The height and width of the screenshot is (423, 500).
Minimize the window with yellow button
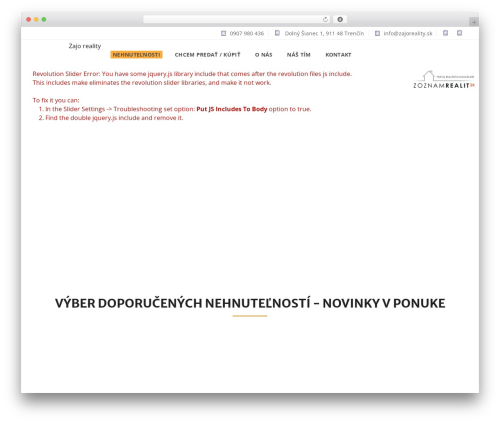(36, 20)
